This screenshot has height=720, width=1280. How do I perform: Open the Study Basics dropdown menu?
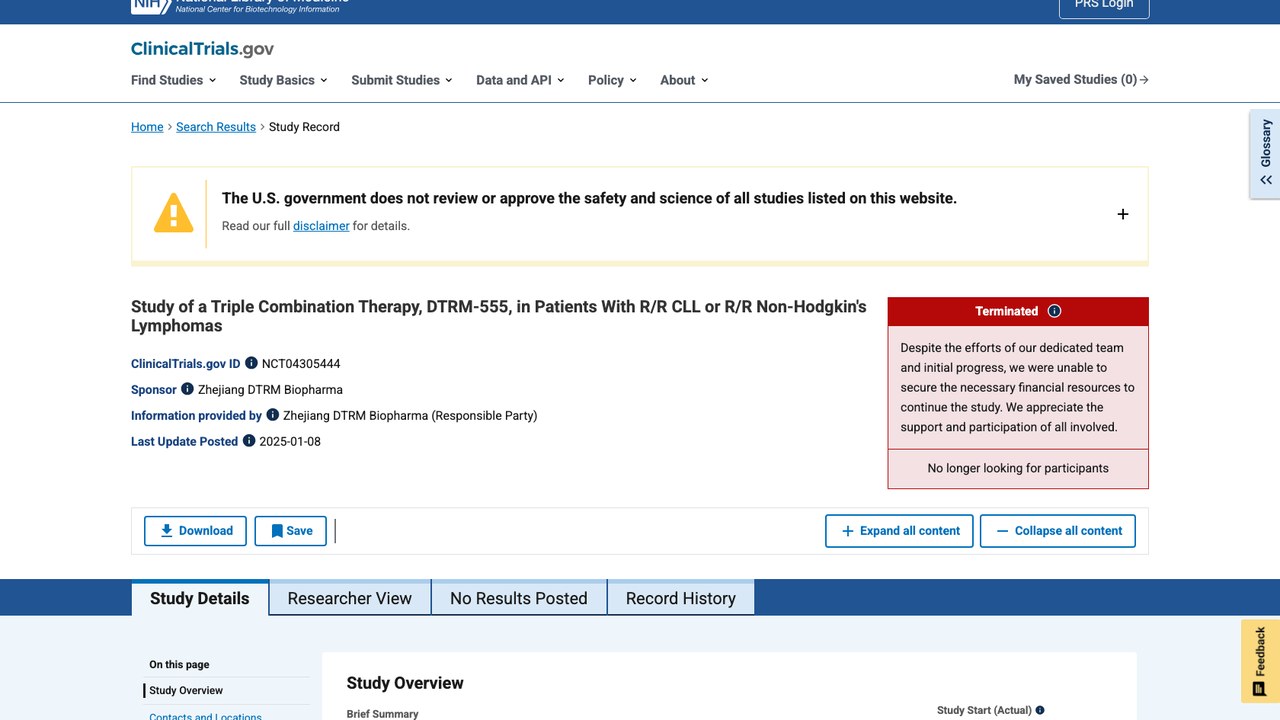click(x=283, y=80)
